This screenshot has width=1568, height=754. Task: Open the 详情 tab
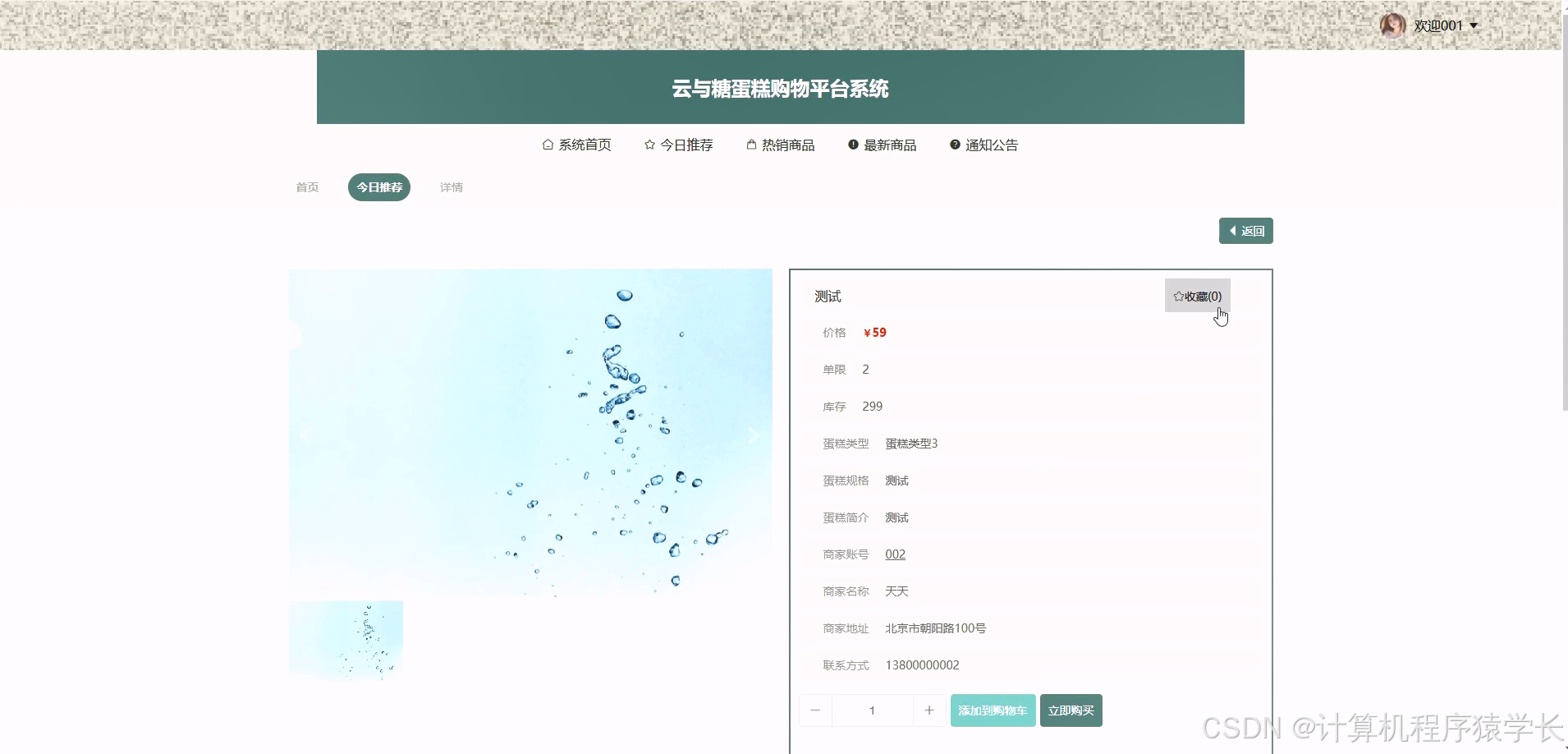tap(451, 187)
